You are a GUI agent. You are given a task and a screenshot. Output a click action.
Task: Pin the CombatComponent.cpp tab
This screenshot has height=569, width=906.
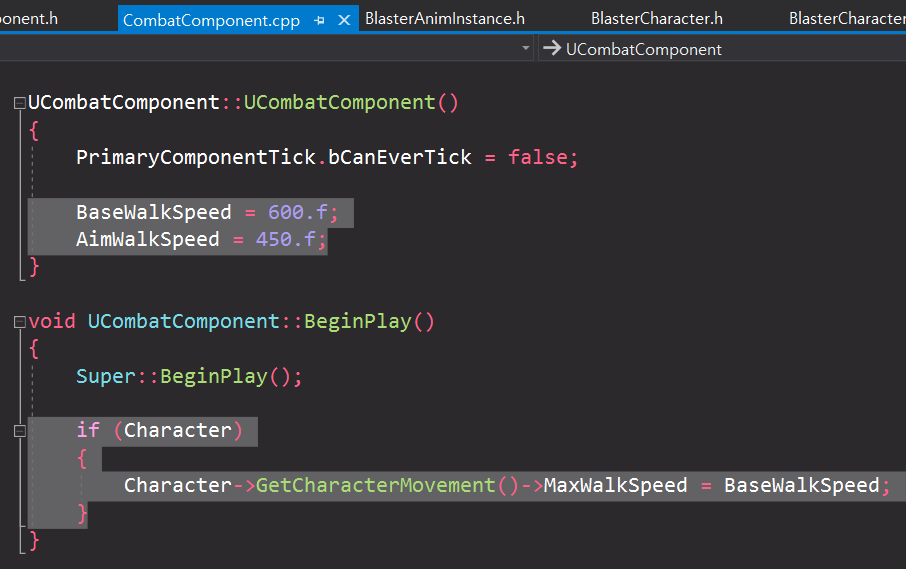point(319,21)
